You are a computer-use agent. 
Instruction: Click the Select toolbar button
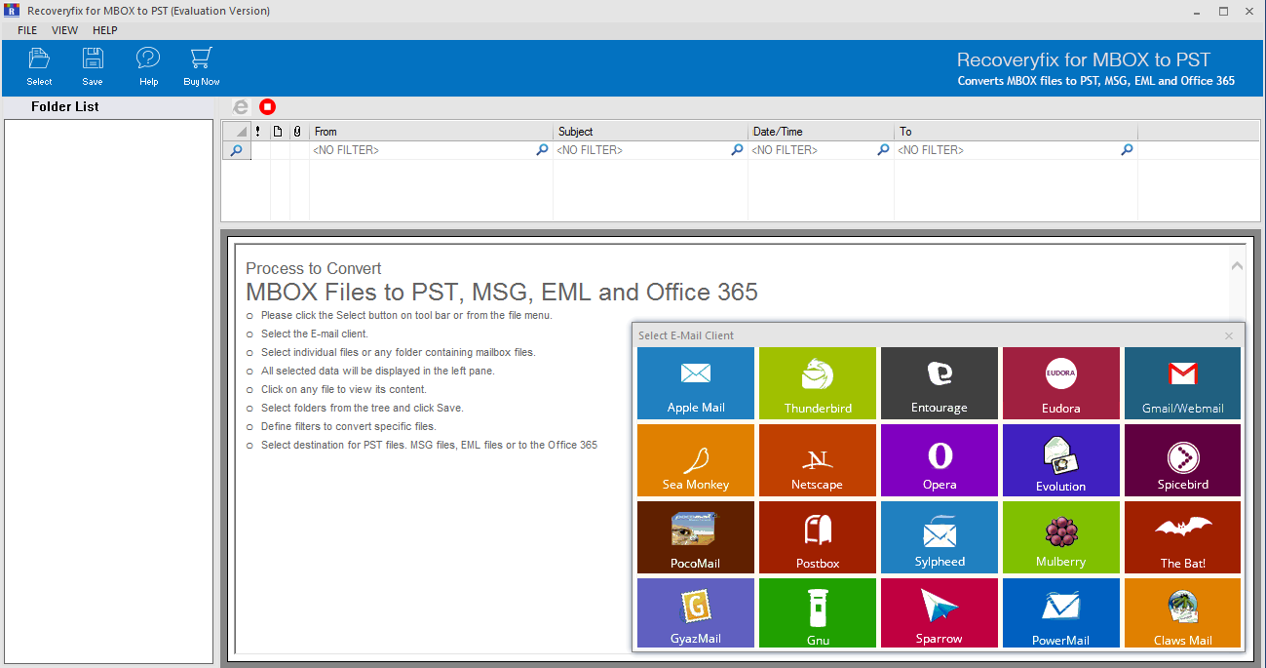point(39,67)
